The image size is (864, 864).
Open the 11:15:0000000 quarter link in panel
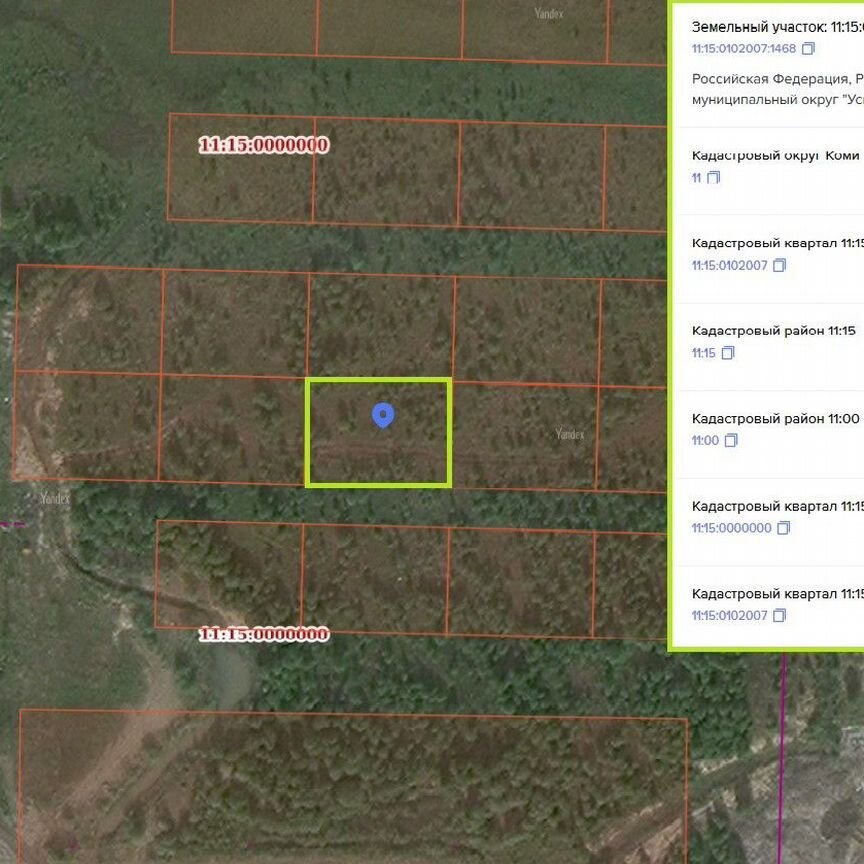[731, 528]
